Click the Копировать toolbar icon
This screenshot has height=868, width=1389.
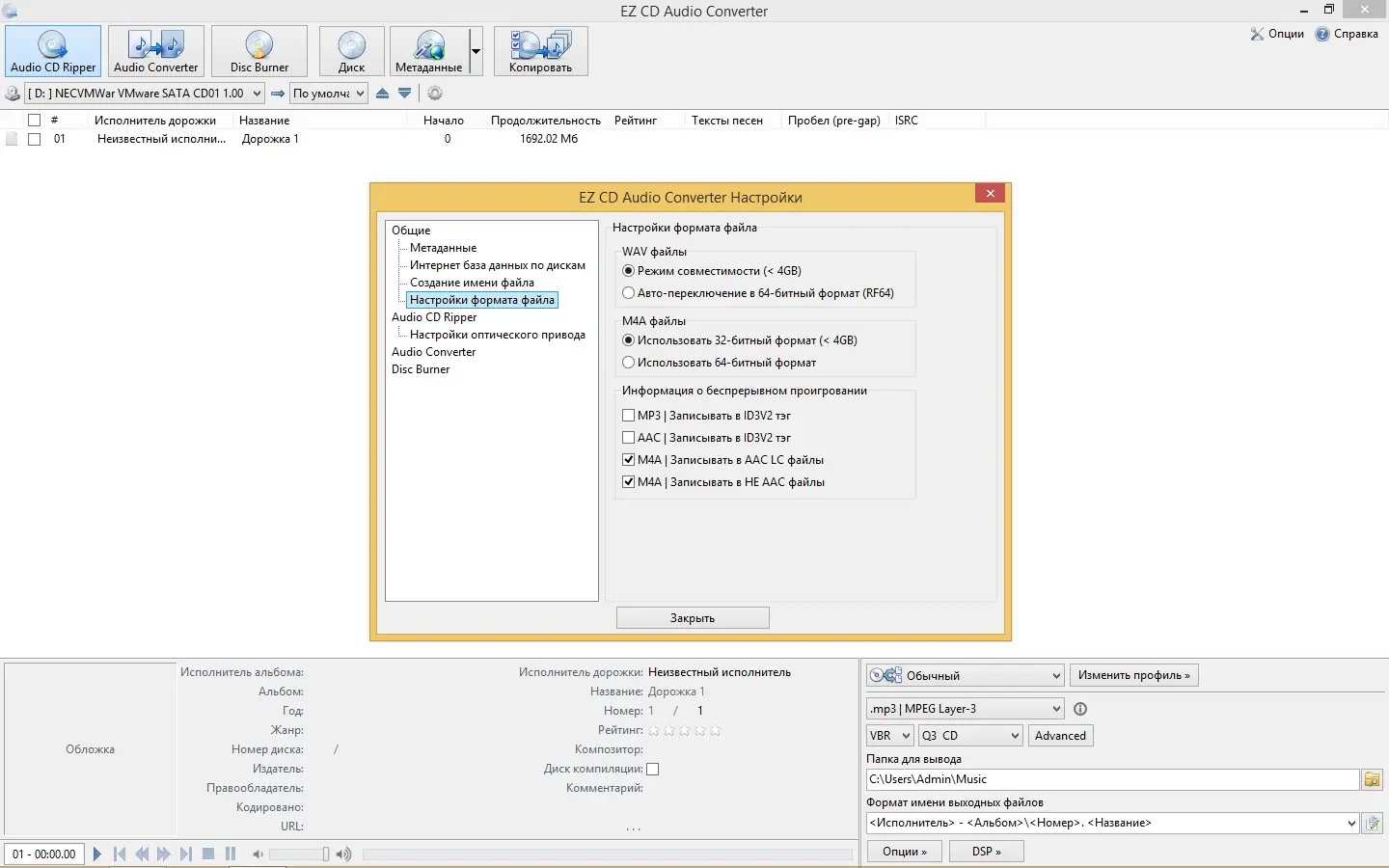pyautogui.click(x=540, y=51)
